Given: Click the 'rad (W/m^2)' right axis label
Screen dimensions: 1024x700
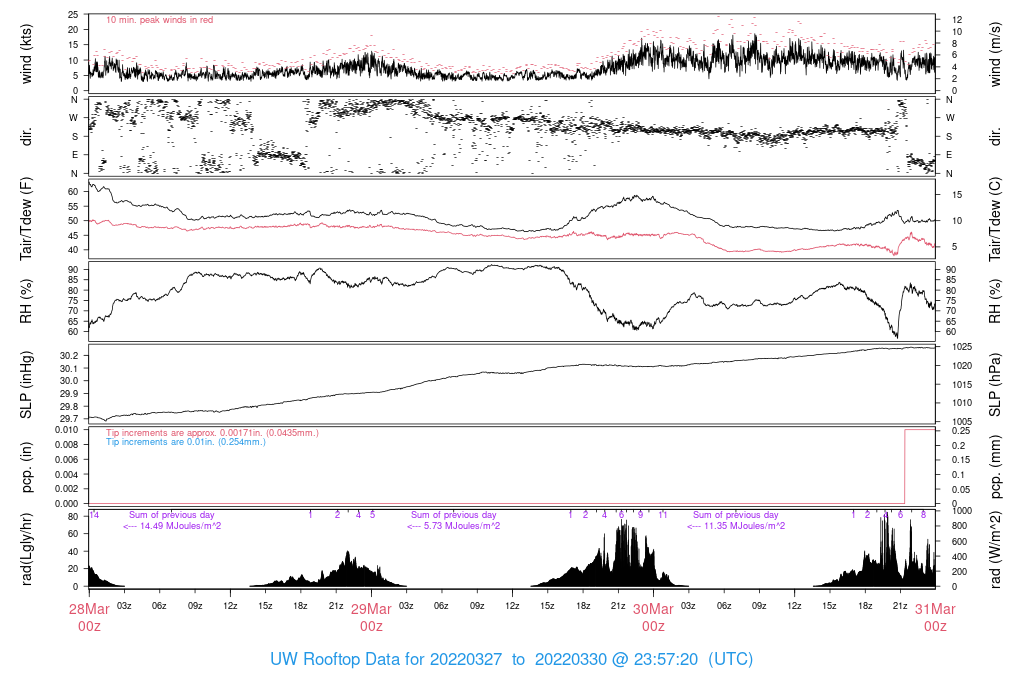Looking at the screenshot, I should point(995,549).
